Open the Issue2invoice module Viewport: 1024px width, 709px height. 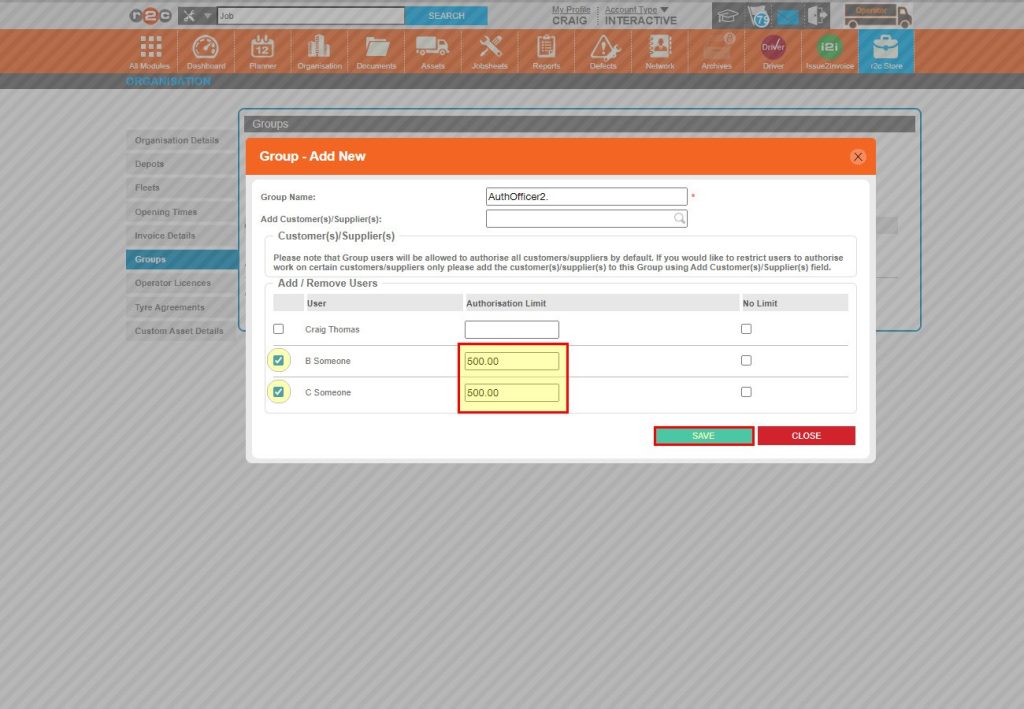tap(829, 50)
